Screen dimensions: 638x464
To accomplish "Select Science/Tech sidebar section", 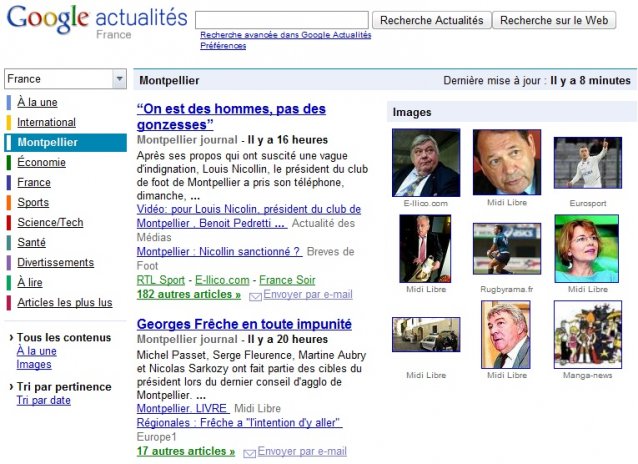I will click(x=50, y=222).
